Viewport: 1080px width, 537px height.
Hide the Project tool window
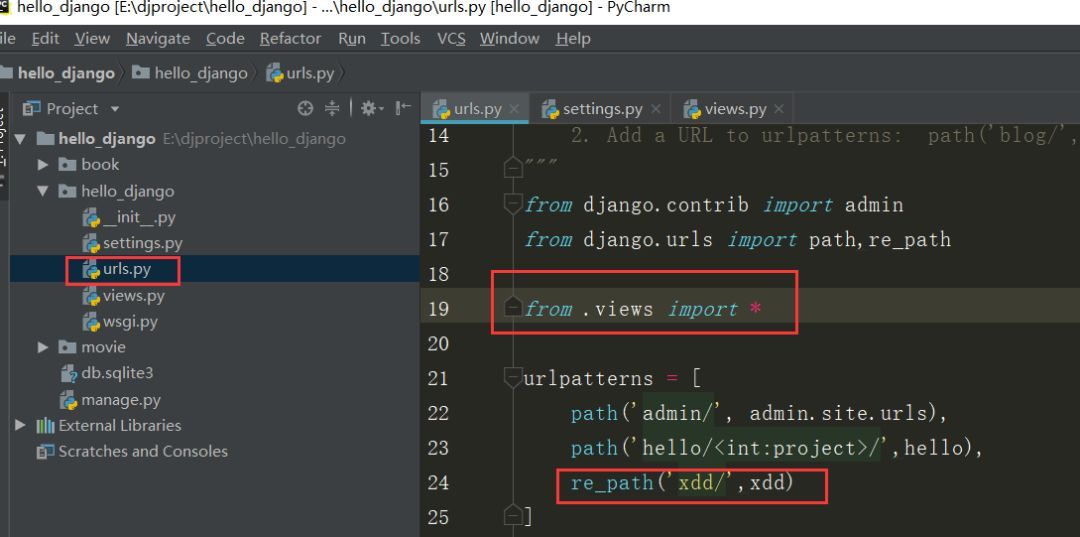coord(404,109)
